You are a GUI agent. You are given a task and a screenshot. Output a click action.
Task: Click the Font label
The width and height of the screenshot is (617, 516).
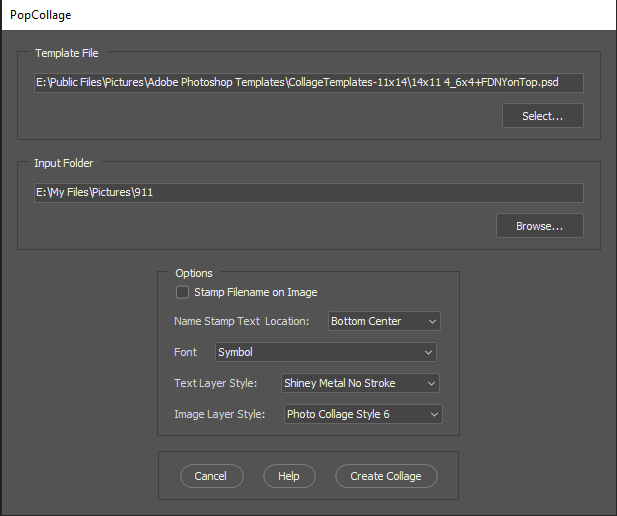coord(186,352)
